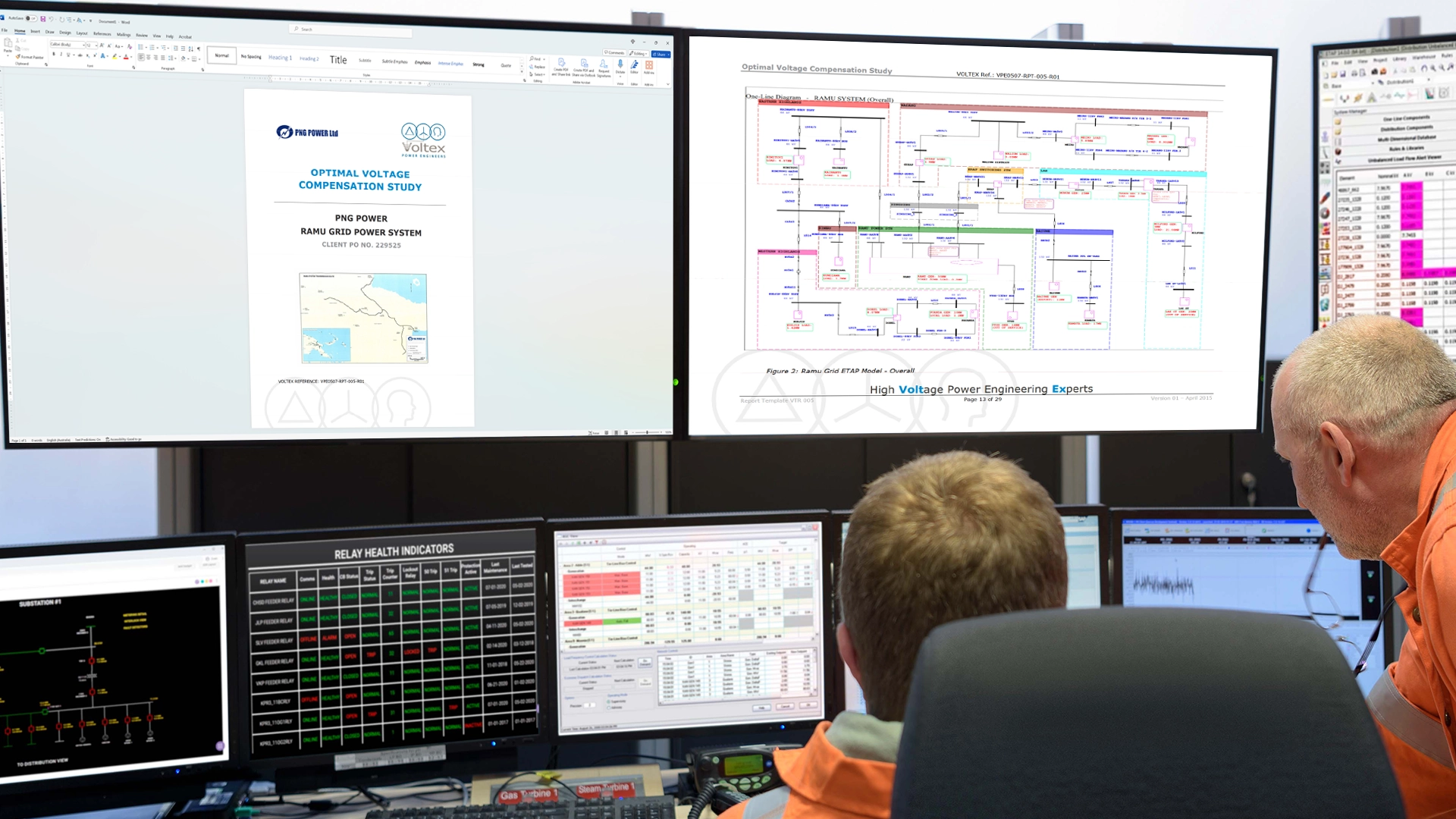
Task: Toggle the AutoSave switch
Action: tap(31, 18)
